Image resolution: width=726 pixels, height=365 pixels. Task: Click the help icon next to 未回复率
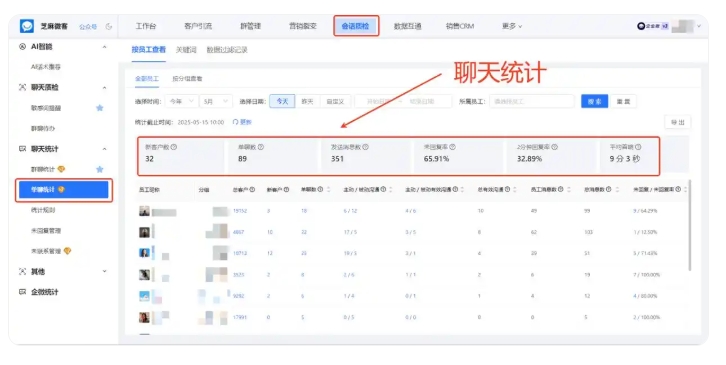(452, 147)
